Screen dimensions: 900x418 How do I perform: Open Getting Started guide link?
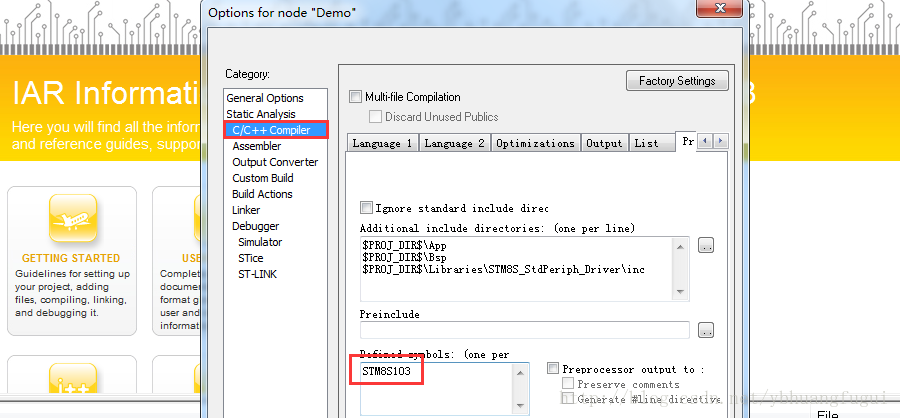click(x=71, y=258)
